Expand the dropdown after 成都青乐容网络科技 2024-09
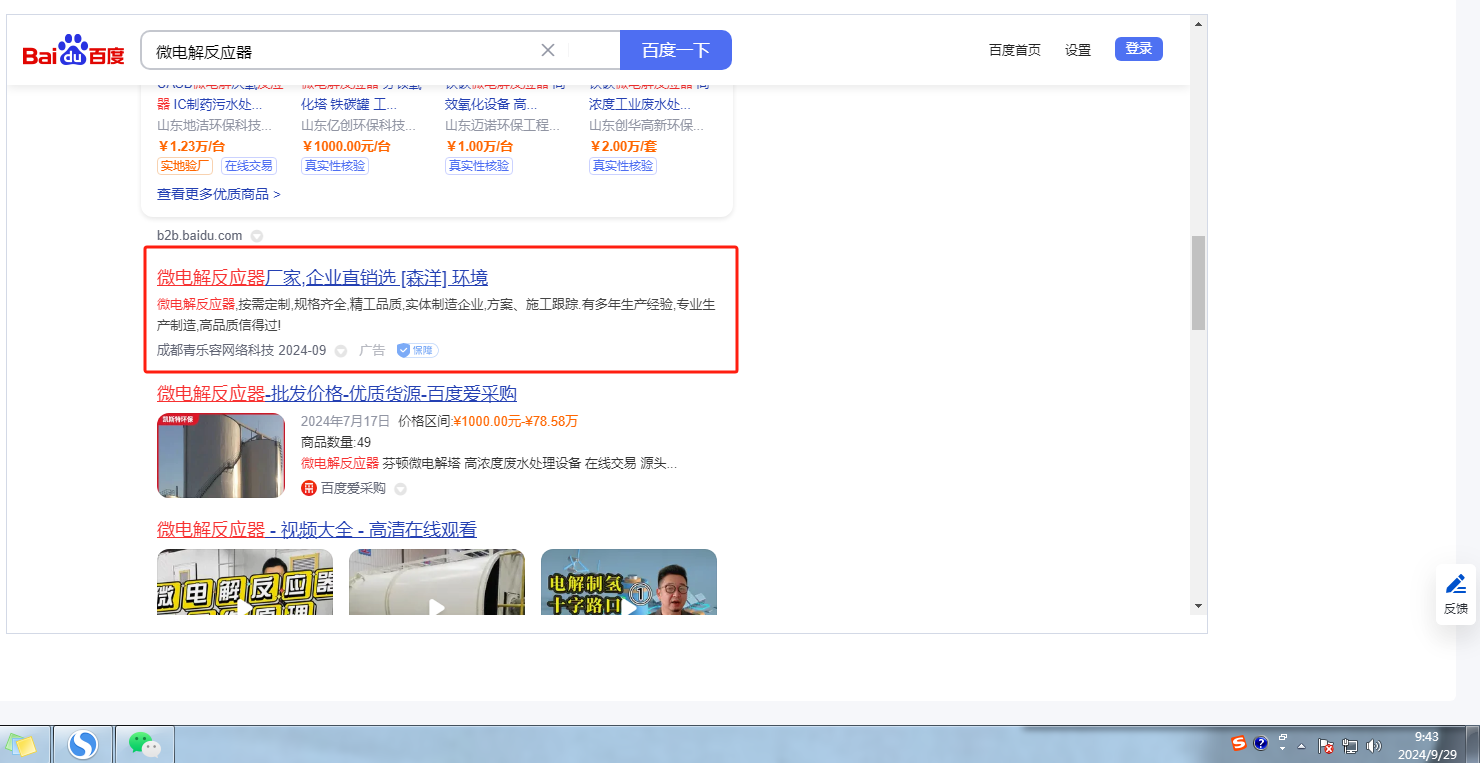Image resolution: width=1480 pixels, height=763 pixels. click(341, 351)
